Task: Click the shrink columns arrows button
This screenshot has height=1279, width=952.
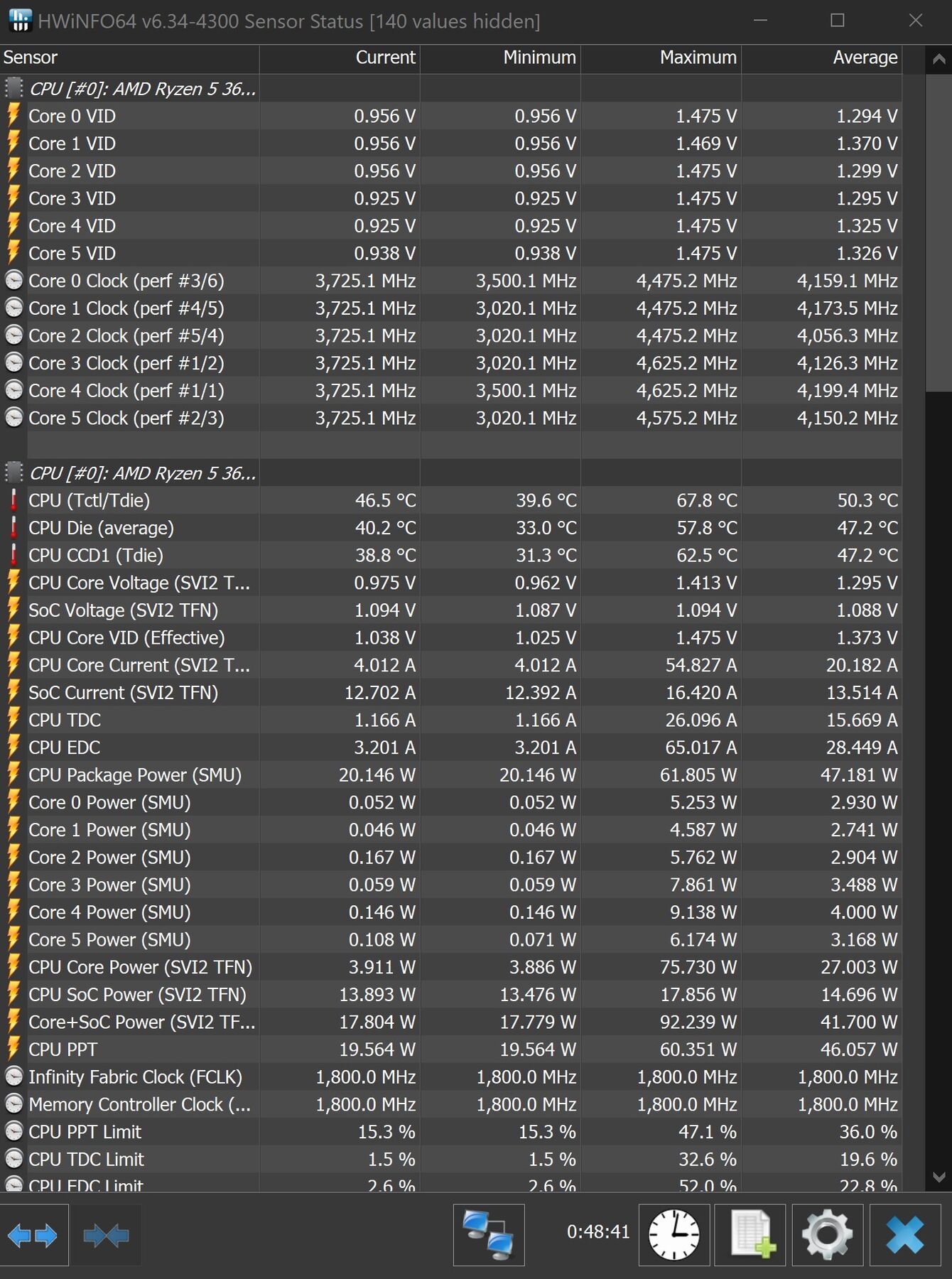Action: [106, 1236]
